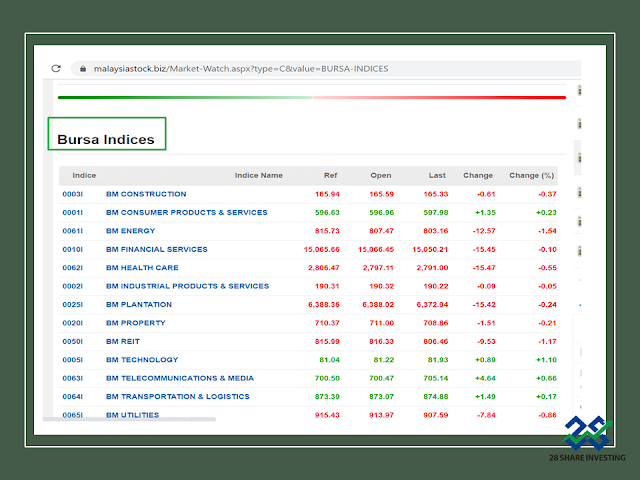Click the gainers-losers ratio bar

pos(312,98)
